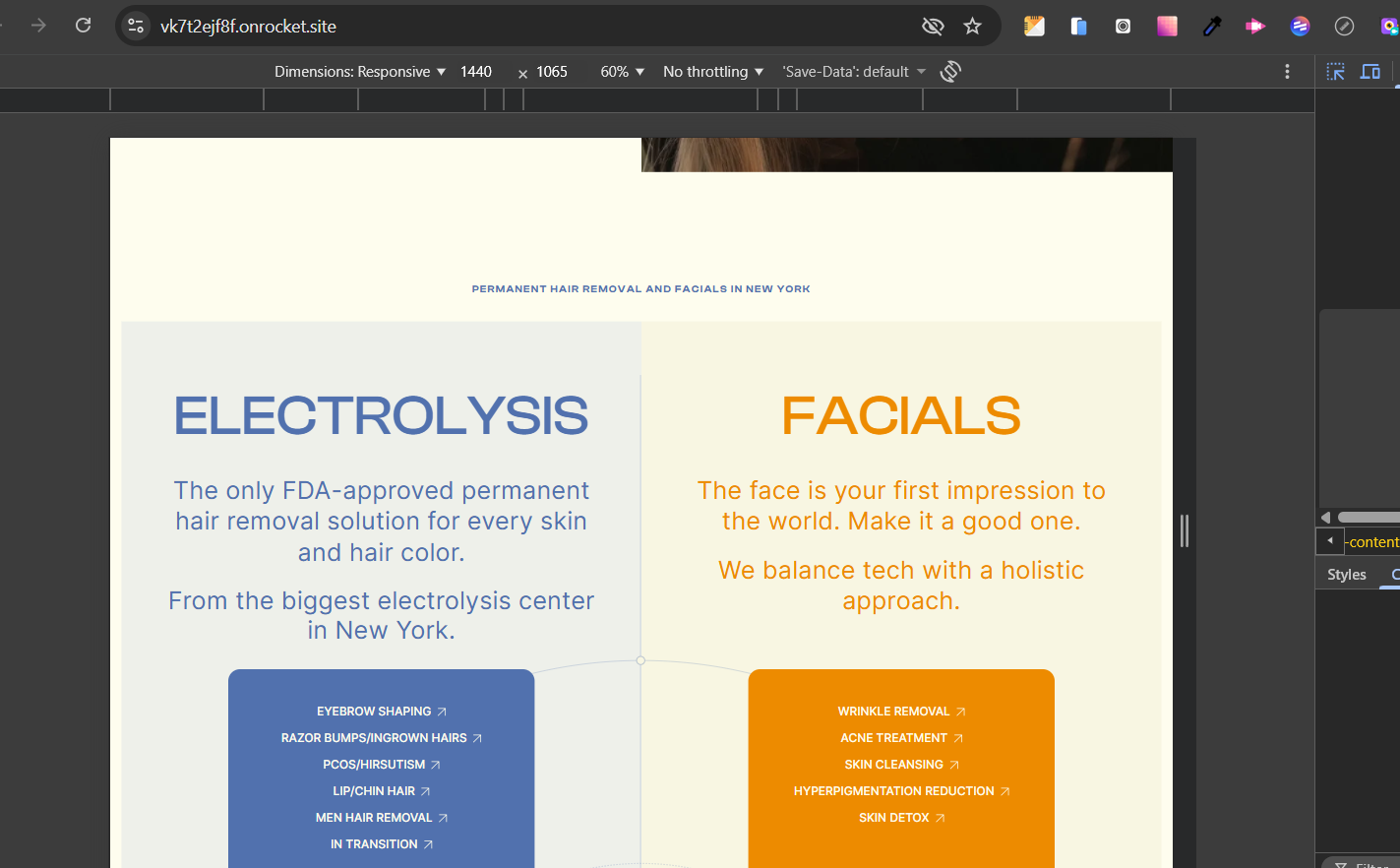This screenshot has height=868, width=1400.
Task: Open the white camera lens extension icon
Action: [1123, 27]
